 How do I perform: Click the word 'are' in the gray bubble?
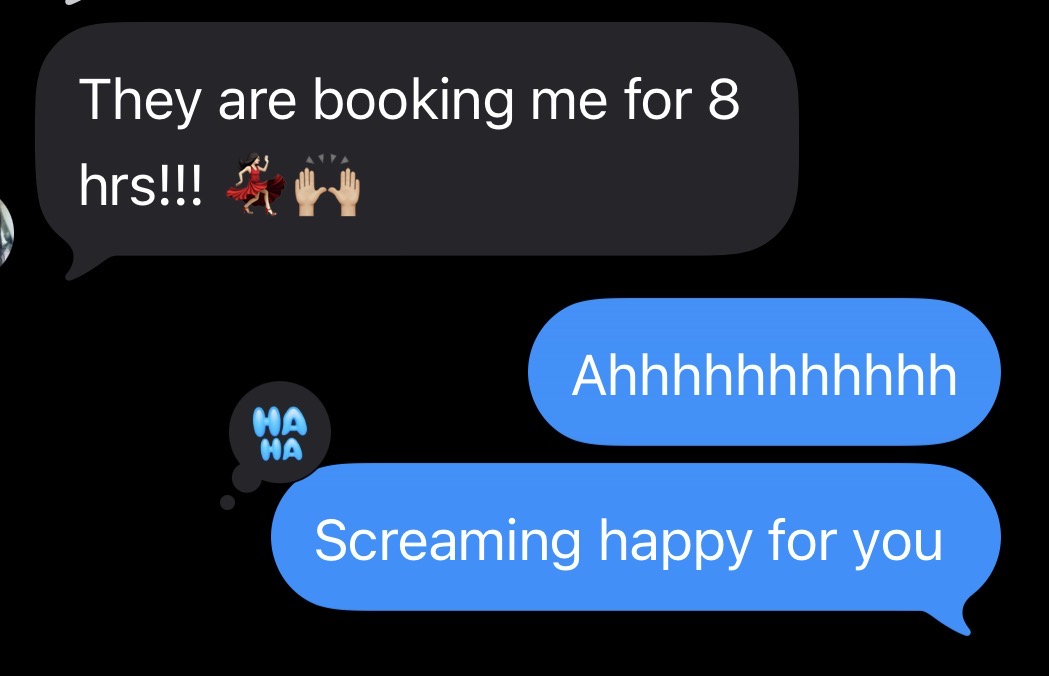click(x=257, y=103)
